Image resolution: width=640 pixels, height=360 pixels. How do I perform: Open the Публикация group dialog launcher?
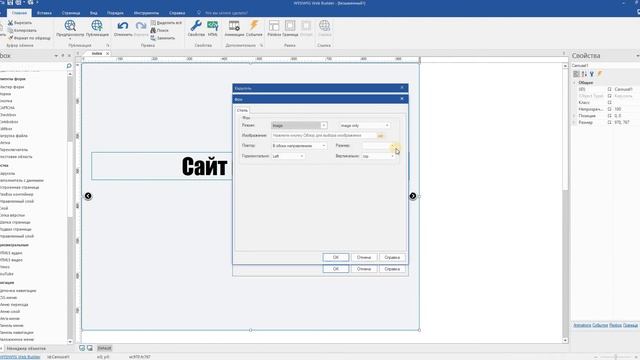(x=108, y=45)
